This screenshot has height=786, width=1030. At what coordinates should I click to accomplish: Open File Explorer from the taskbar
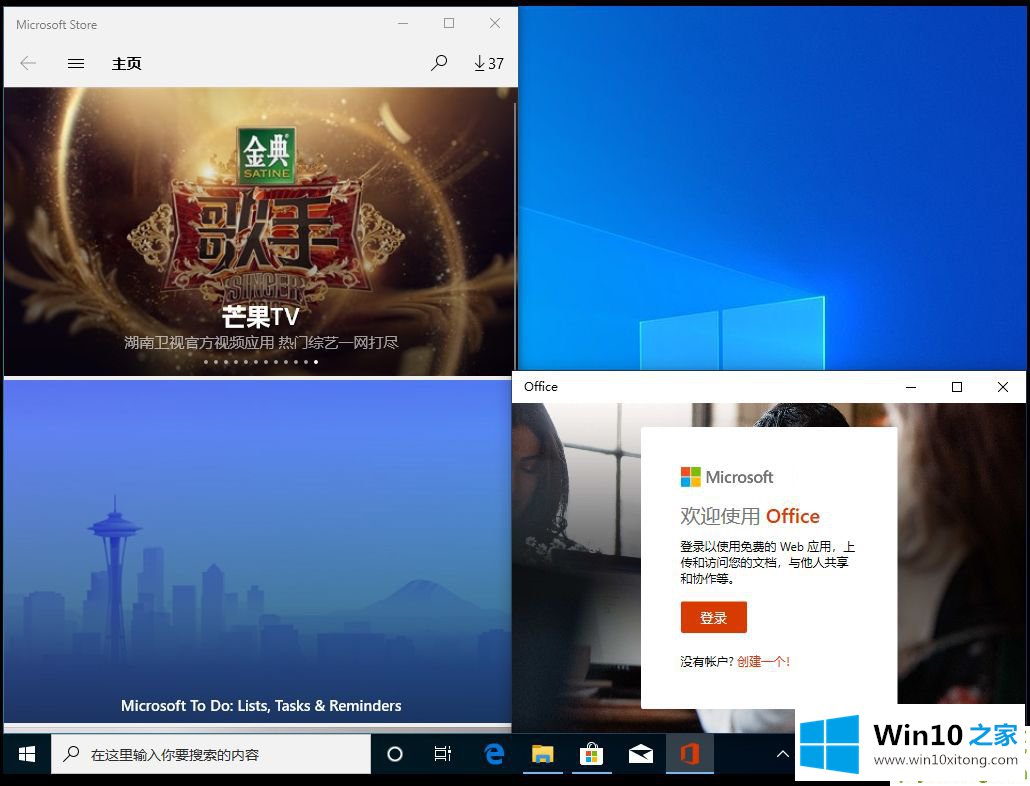[543, 754]
